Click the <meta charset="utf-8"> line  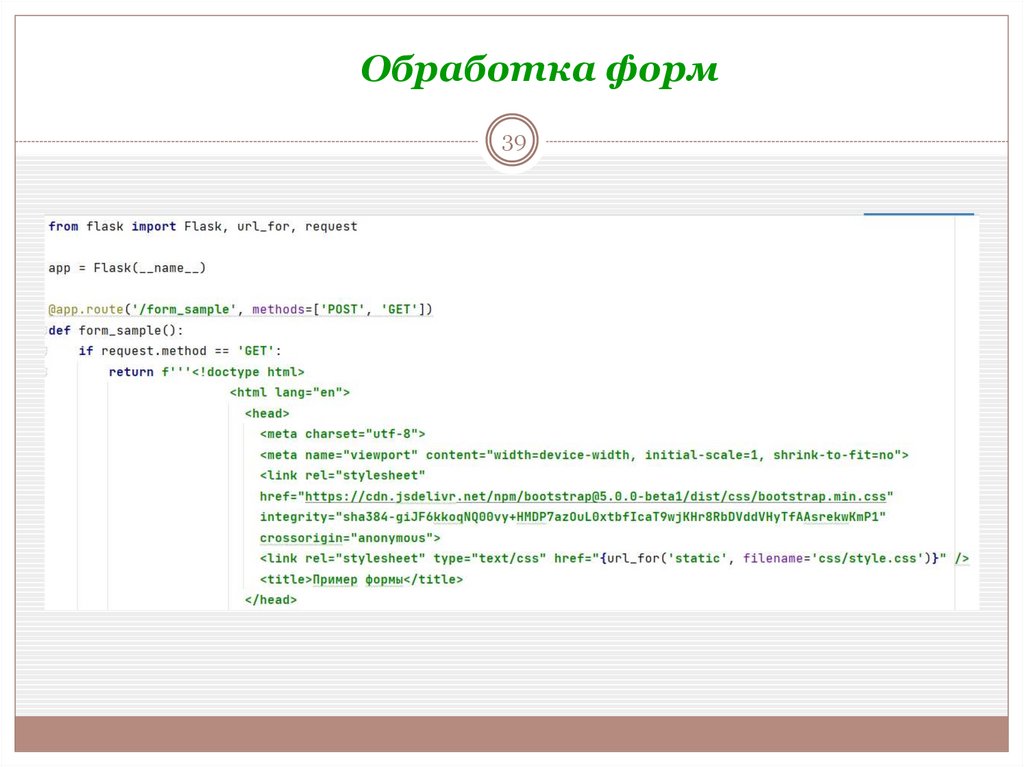coord(342,434)
